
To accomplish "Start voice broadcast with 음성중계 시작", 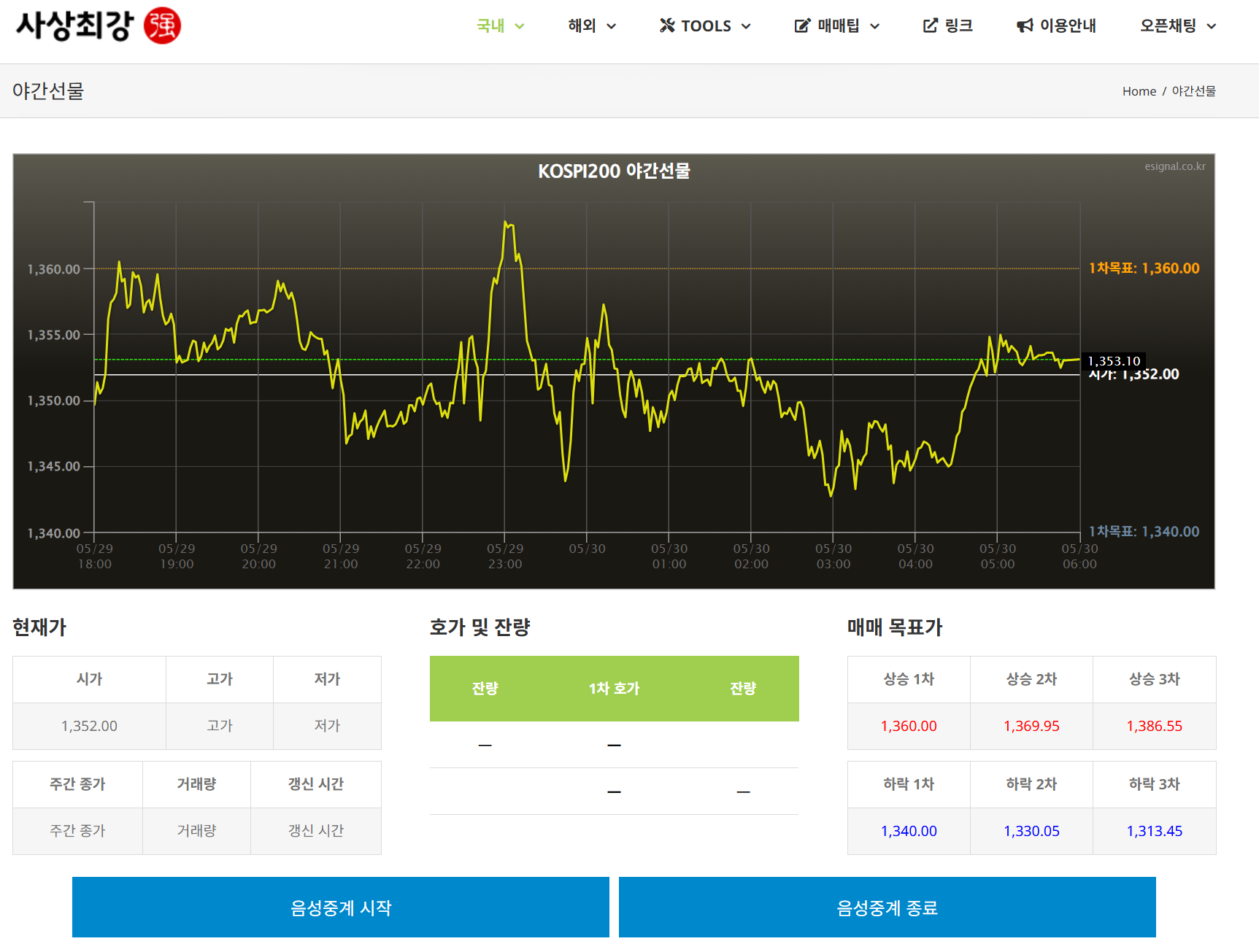I will point(341,908).
